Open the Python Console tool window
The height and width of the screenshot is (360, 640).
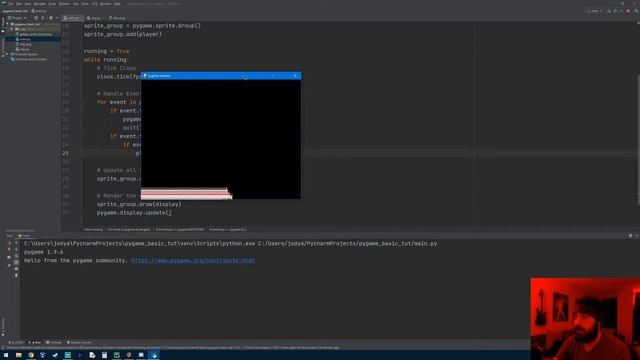coord(79,342)
